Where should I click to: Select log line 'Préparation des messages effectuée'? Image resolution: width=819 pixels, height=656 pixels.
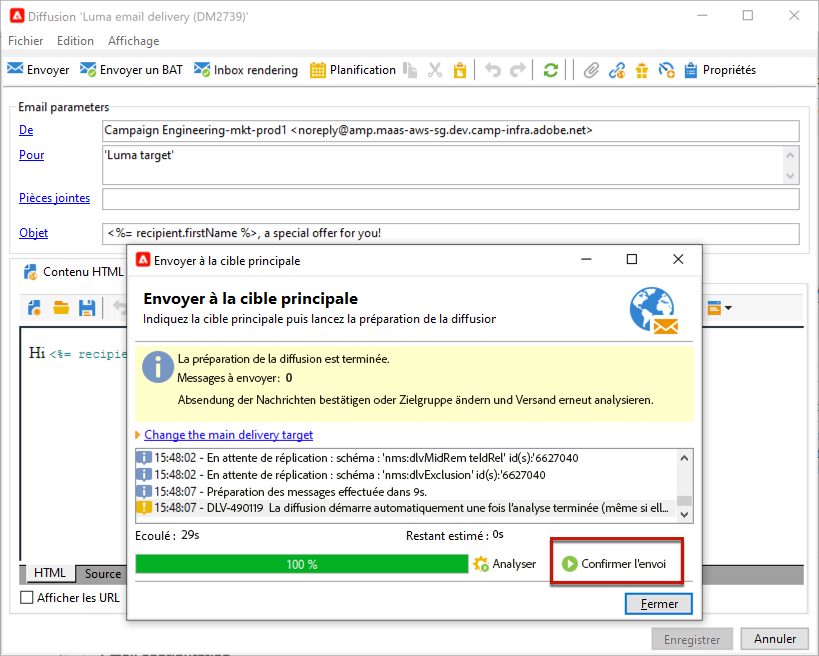406,491
